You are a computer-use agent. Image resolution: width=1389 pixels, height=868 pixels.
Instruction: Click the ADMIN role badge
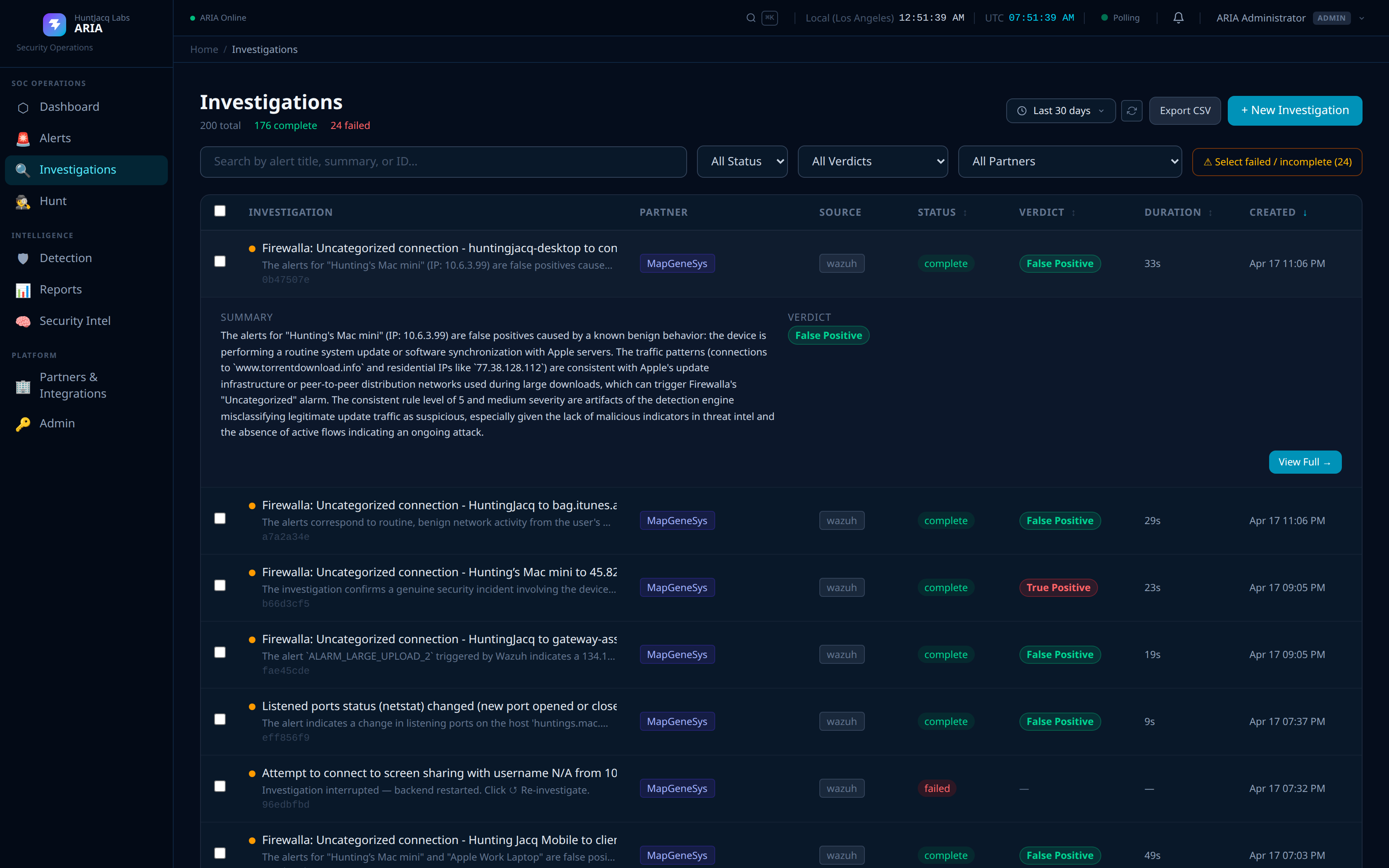[x=1332, y=18]
